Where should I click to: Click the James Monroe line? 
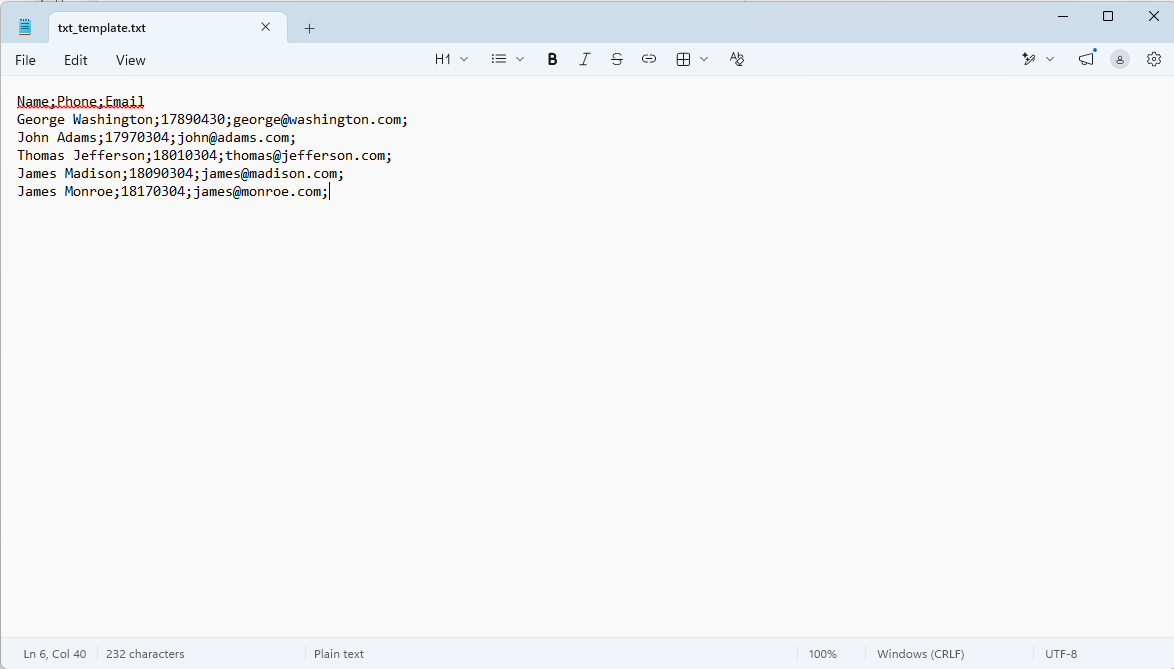173,192
